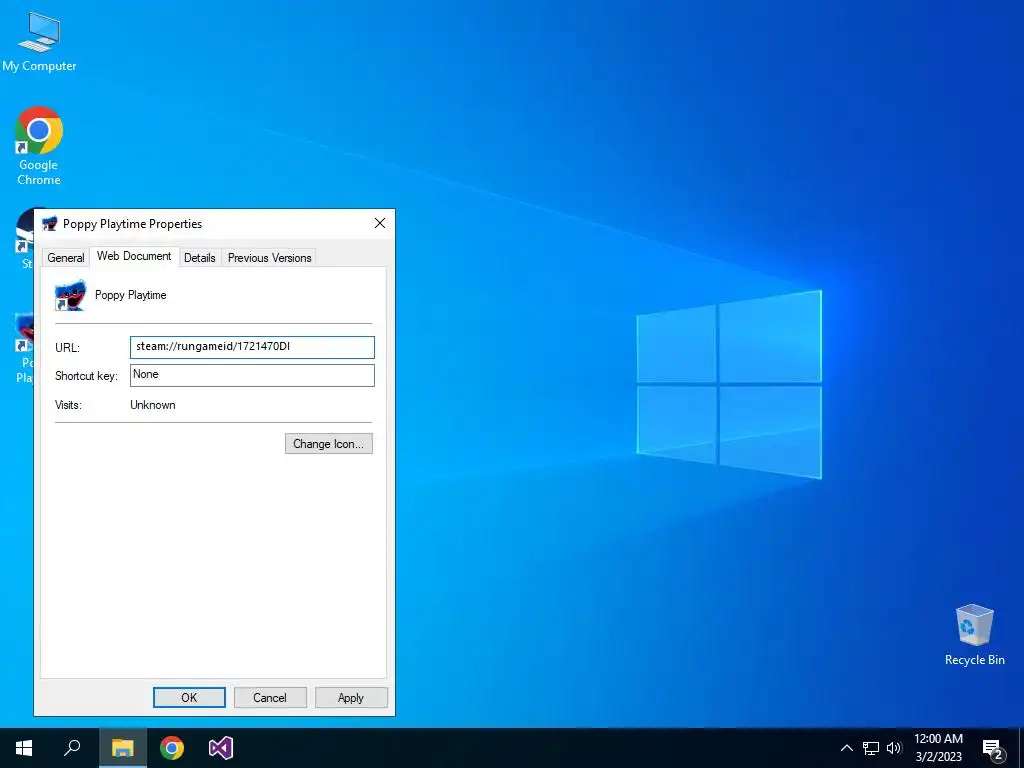Image resolution: width=1024 pixels, height=768 pixels.
Task: Click the Change Icon... button
Action: click(328, 443)
